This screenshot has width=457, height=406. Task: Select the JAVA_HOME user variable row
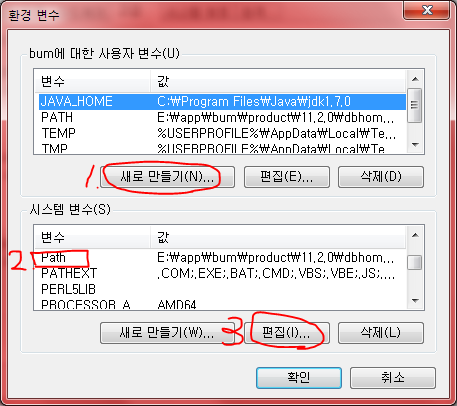click(222, 102)
